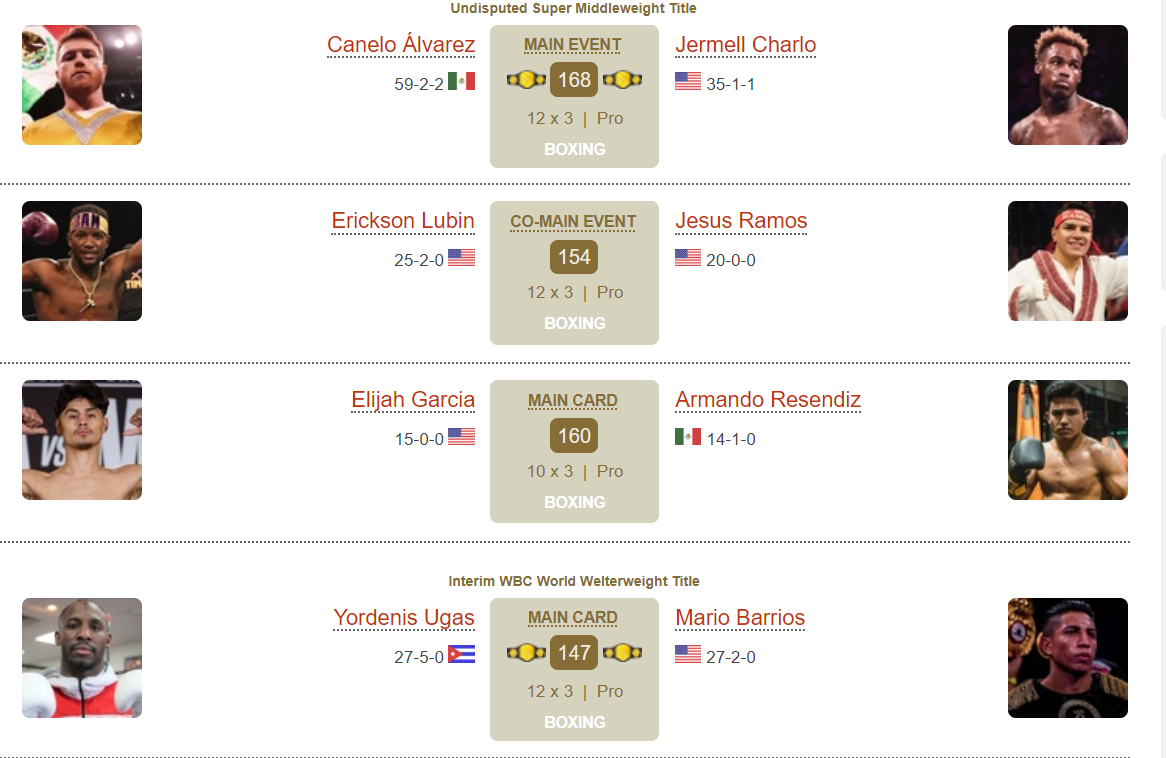Click the left title belt icon beside 147

click(x=526, y=653)
